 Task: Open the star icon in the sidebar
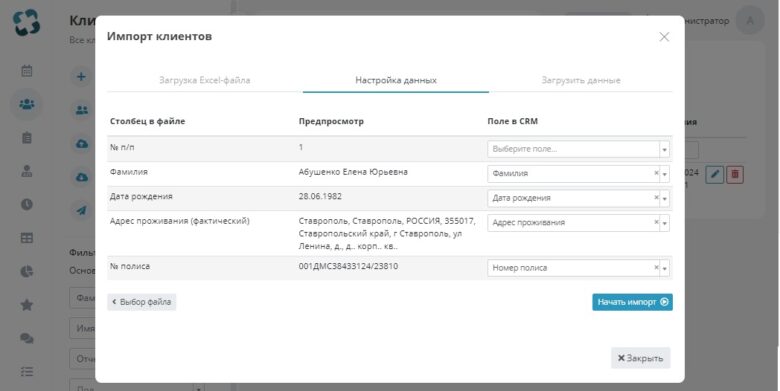(x=27, y=304)
